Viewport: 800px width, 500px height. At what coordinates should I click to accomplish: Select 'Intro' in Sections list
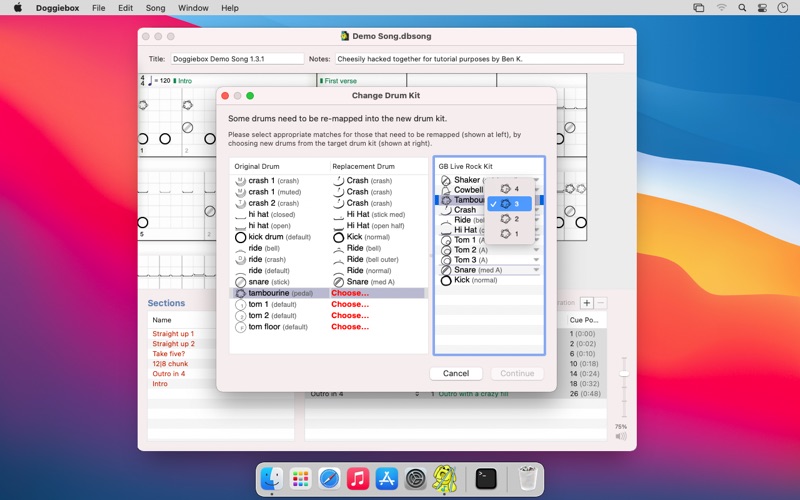[160, 384]
